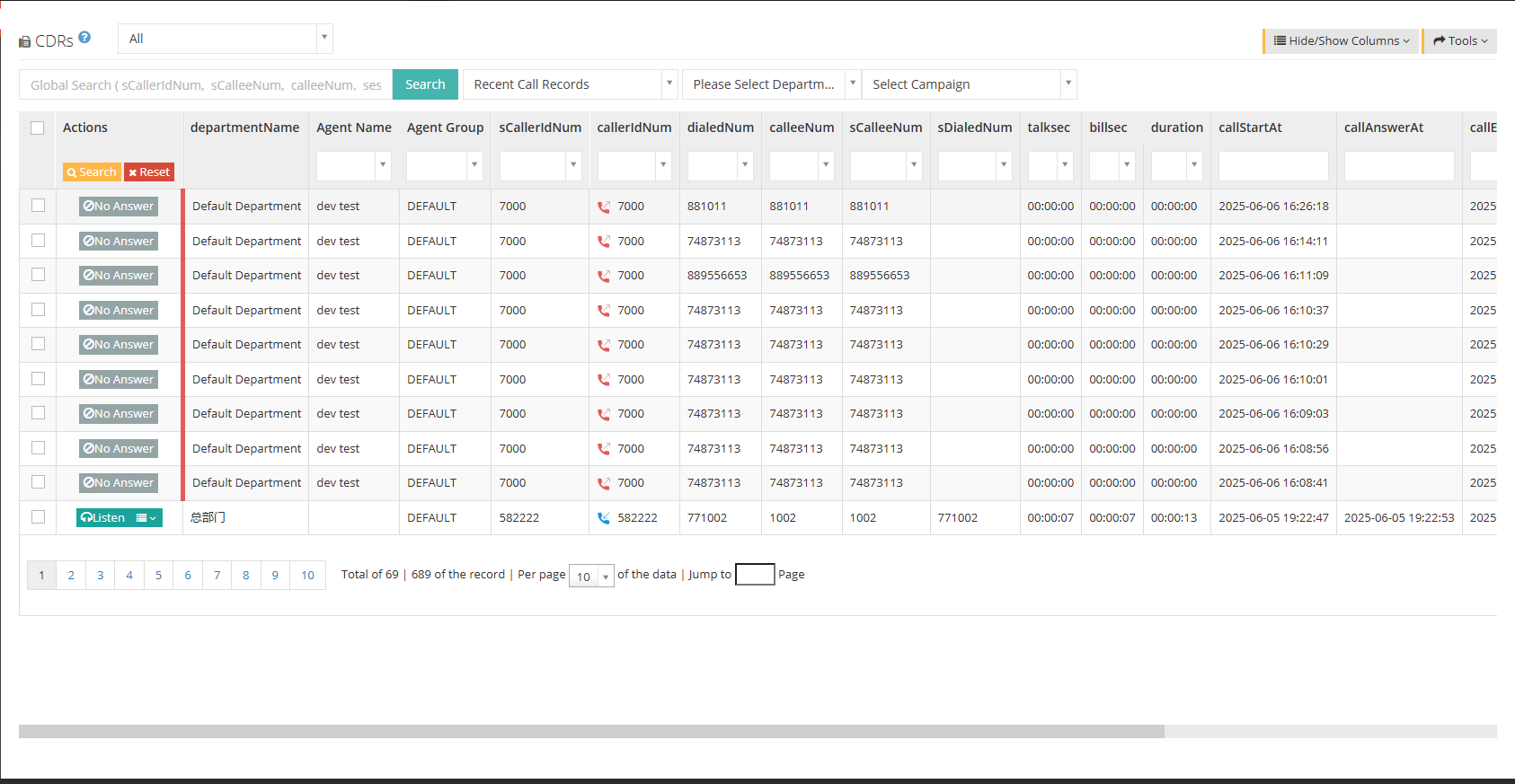Go to page 7 of records
1515x784 pixels.
tap(217, 575)
